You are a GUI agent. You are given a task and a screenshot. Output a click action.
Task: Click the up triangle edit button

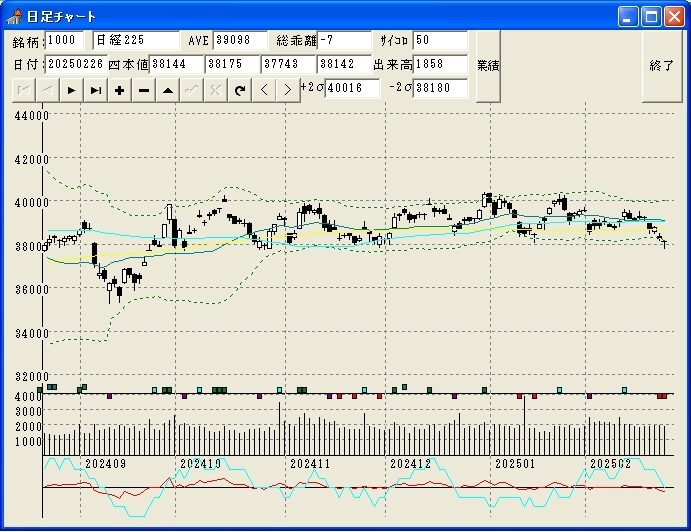coord(168,90)
